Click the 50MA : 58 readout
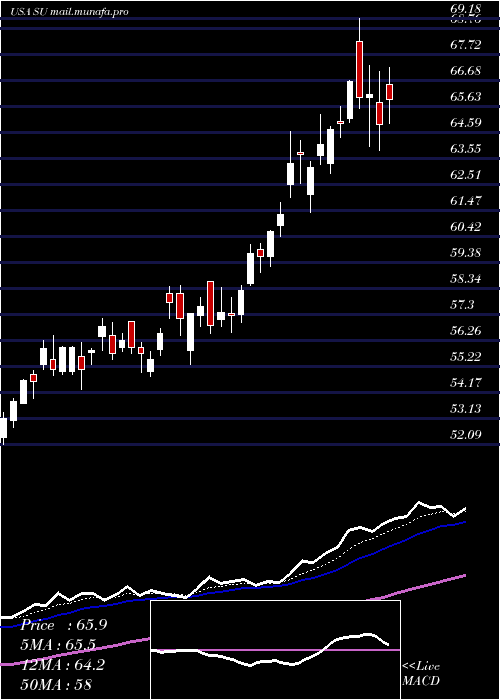Screen dimensions: 500x700 pyautogui.click(x=57, y=684)
